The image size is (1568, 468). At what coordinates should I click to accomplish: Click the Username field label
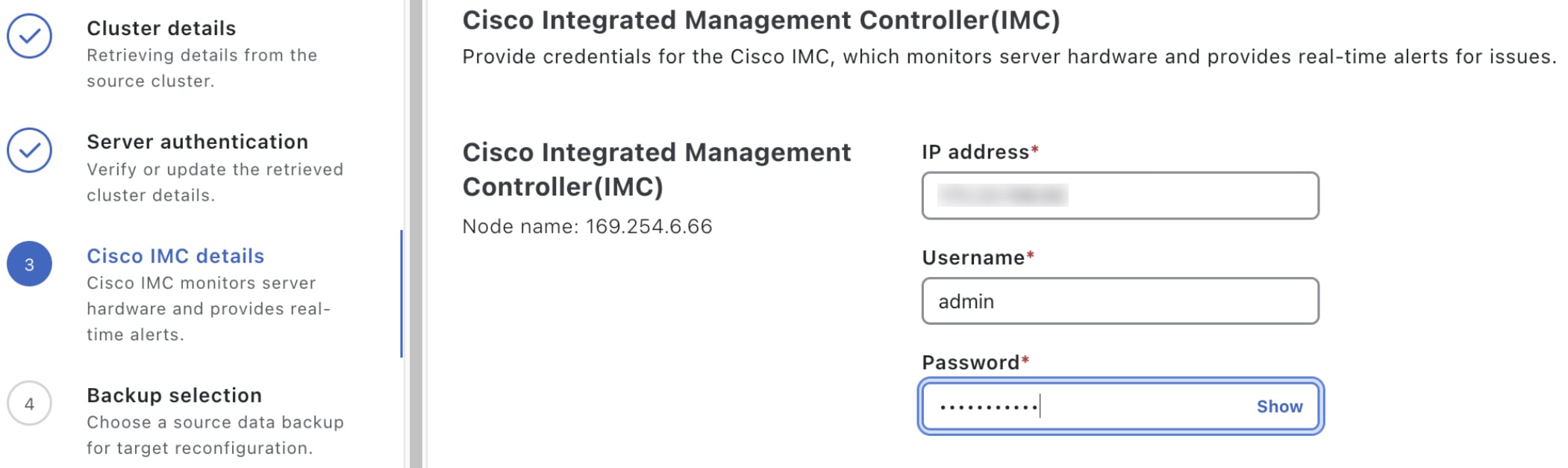coord(972,258)
